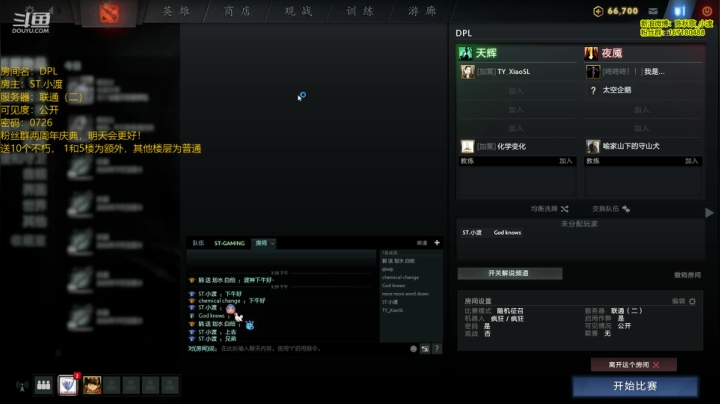Expand the right-side panel arrow
The height and width of the screenshot is (404, 720).
tap(709, 213)
